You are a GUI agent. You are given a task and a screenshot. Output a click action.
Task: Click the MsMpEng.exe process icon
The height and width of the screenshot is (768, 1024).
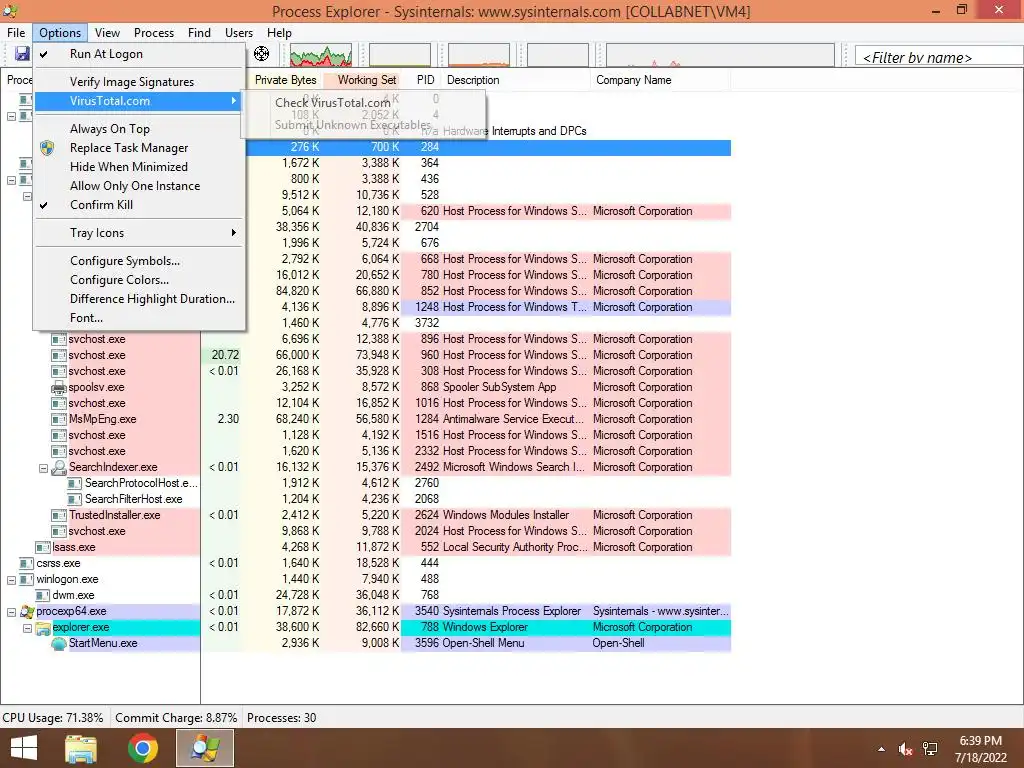point(59,419)
